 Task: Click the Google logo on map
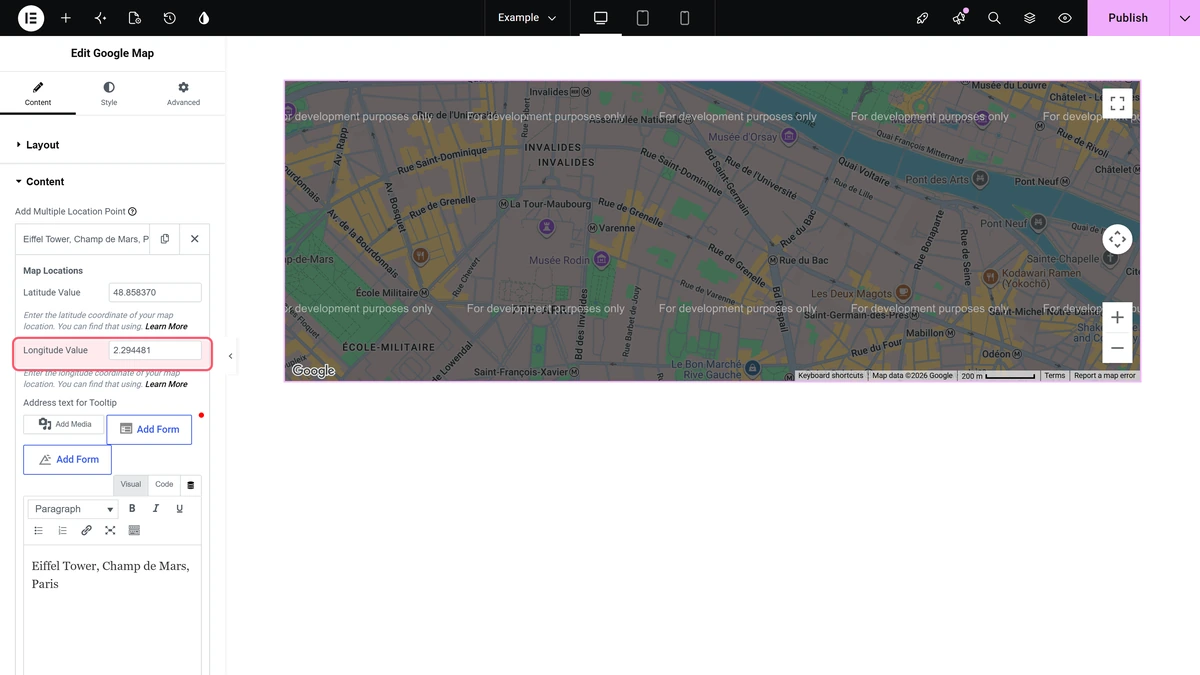tap(313, 371)
